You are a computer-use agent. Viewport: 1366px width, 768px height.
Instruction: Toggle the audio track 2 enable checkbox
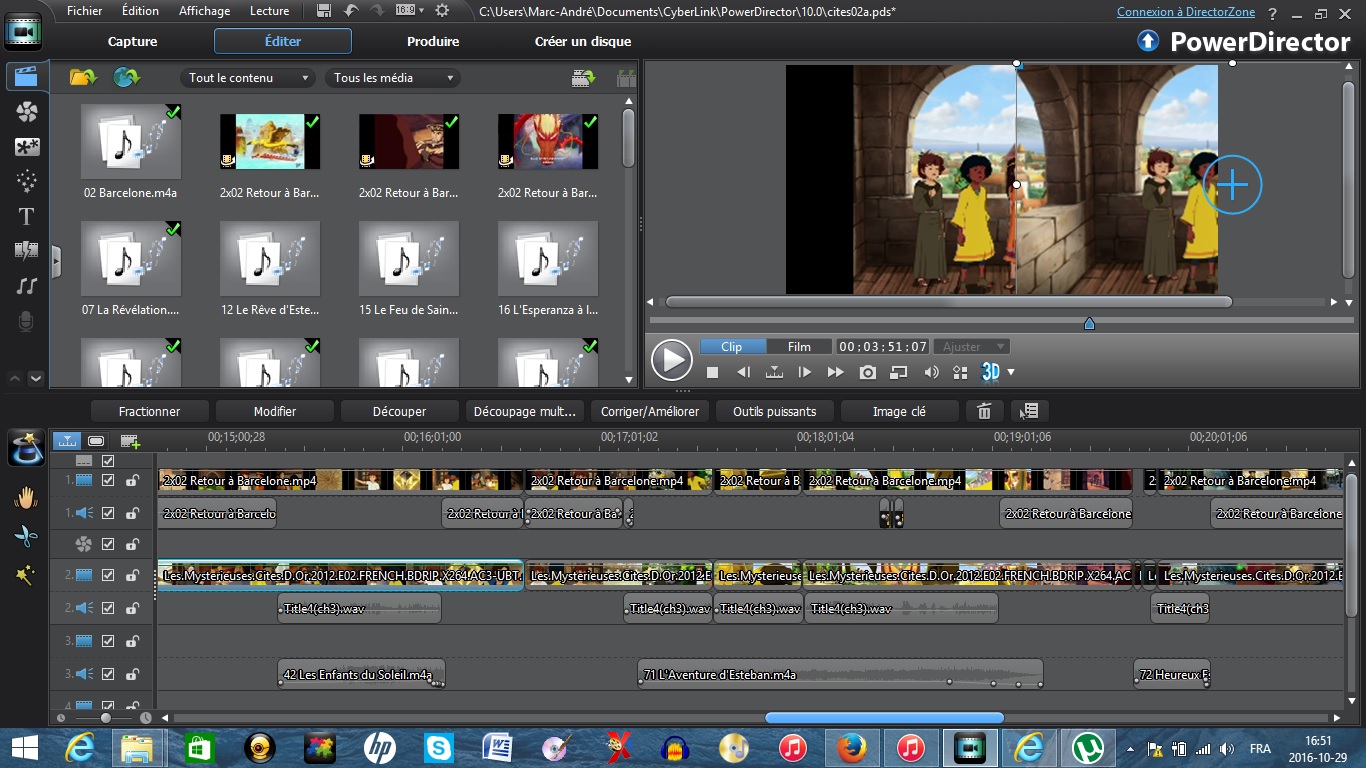(109, 608)
